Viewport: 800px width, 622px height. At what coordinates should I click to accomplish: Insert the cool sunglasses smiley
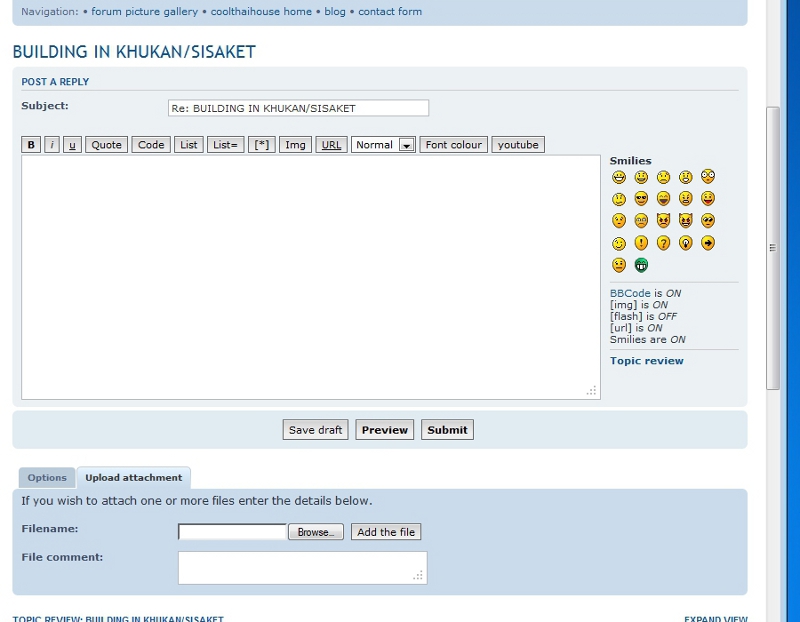(641, 199)
